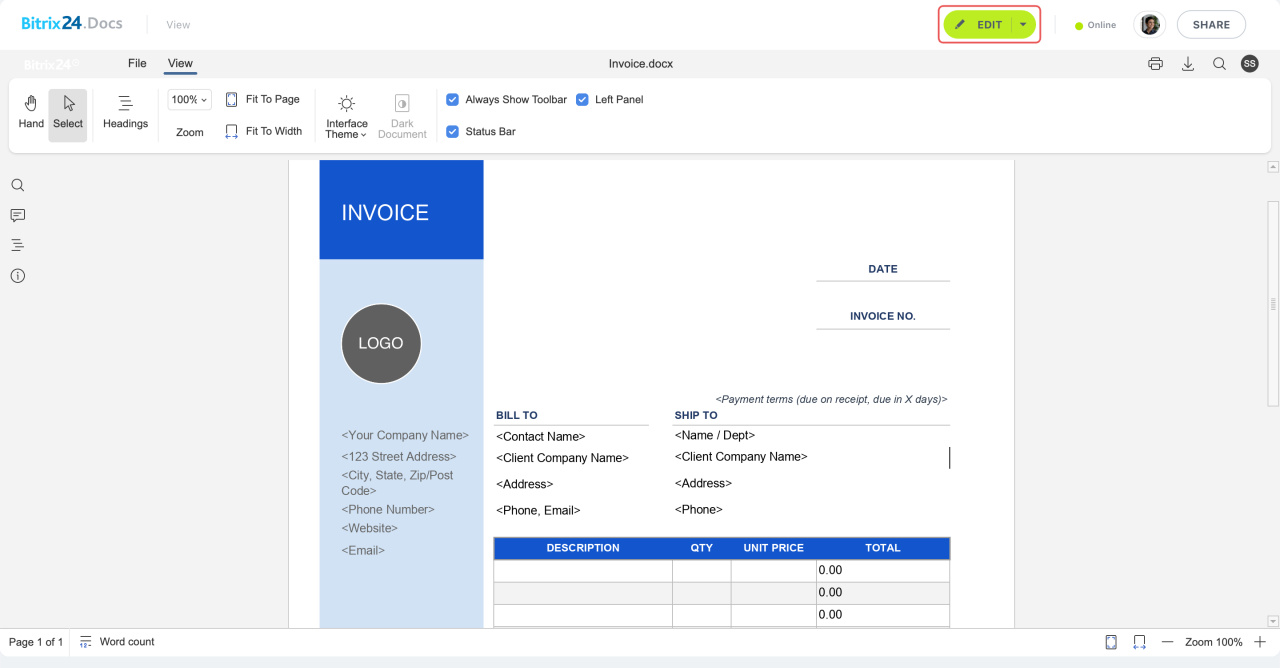Open the File menu
This screenshot has height=668, width=1280.
[x=137, y=63]
